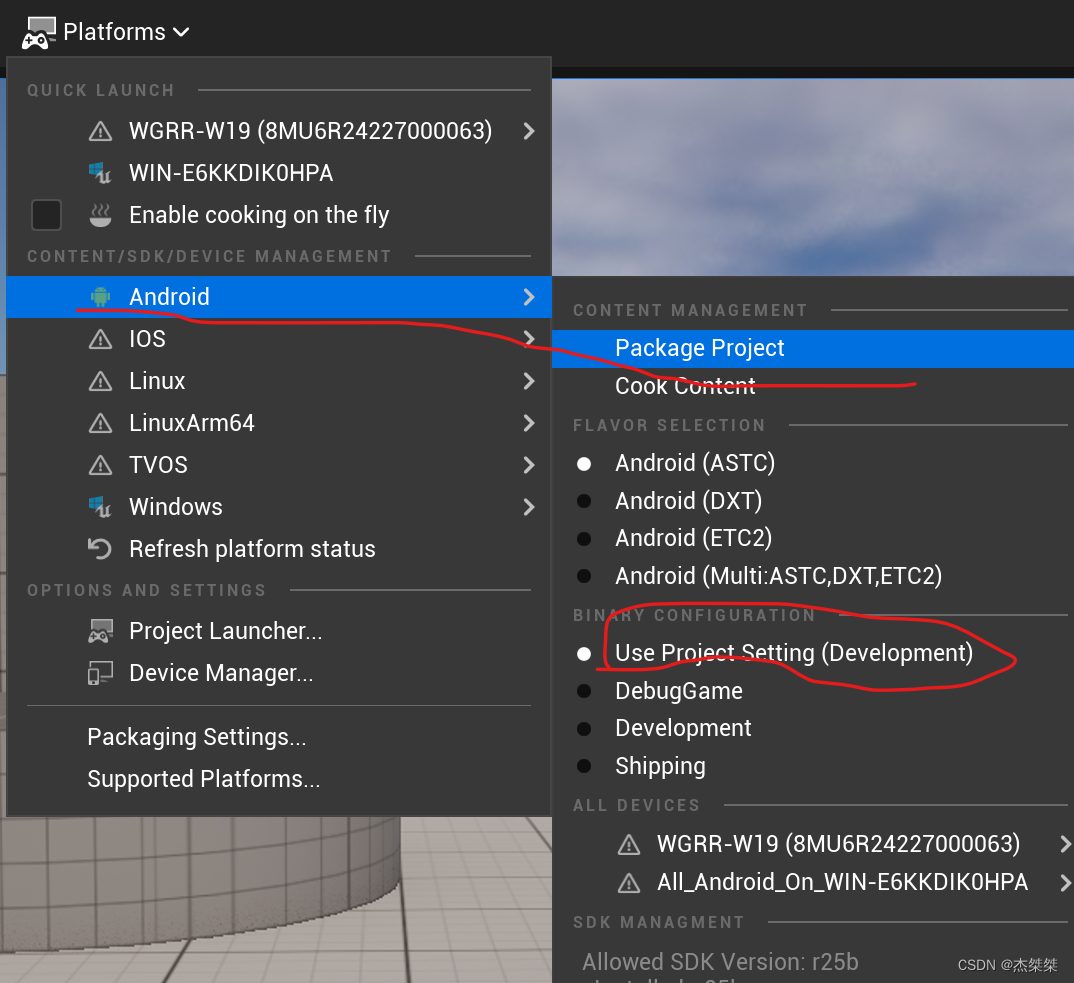Select All_Android_On_WIN-E6KKDIK0HPA device entry
Screen dimensions: 1074x983
tap(812, 882)
